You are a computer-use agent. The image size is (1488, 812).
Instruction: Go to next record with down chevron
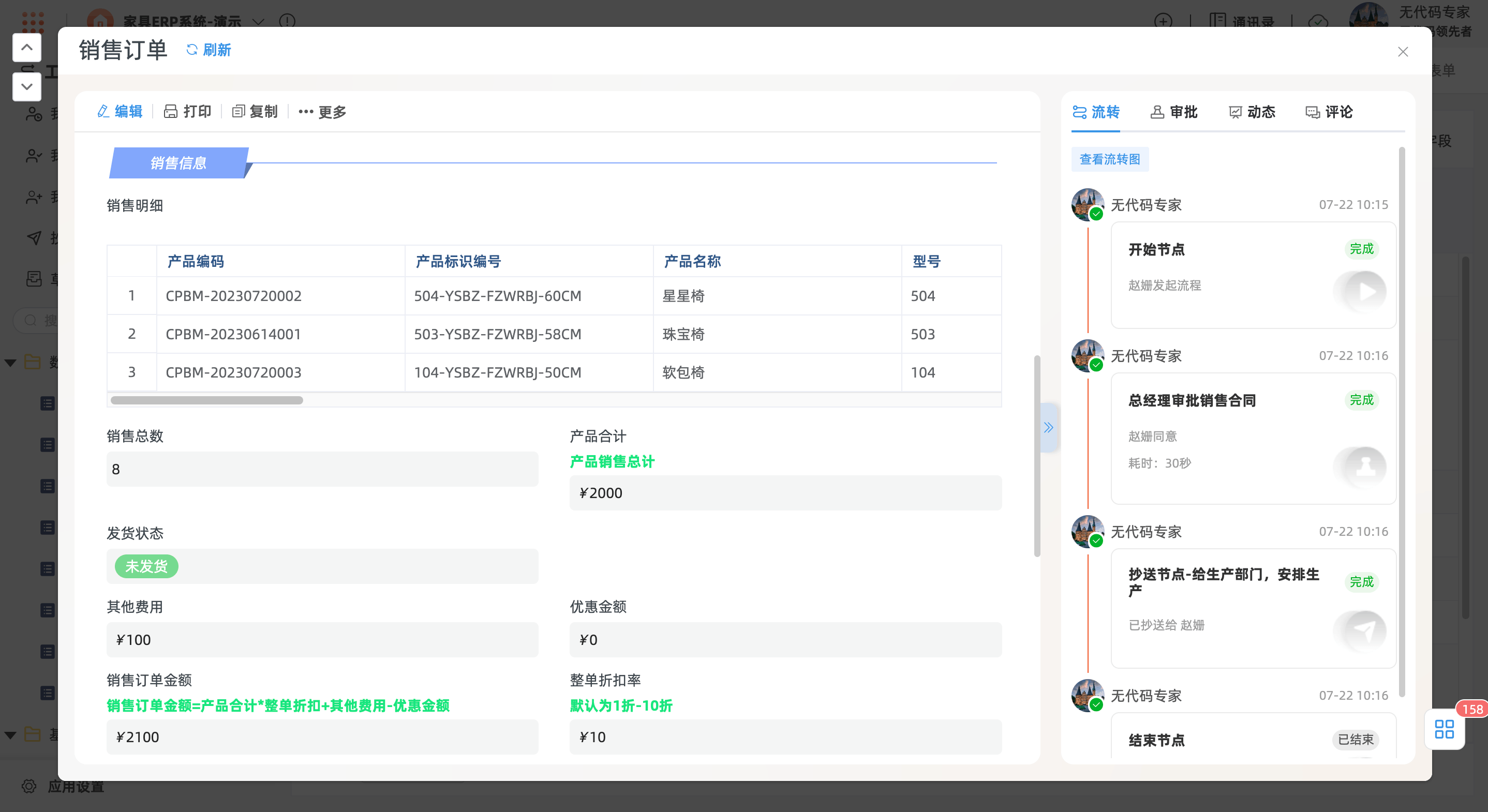tap(26, 86)
